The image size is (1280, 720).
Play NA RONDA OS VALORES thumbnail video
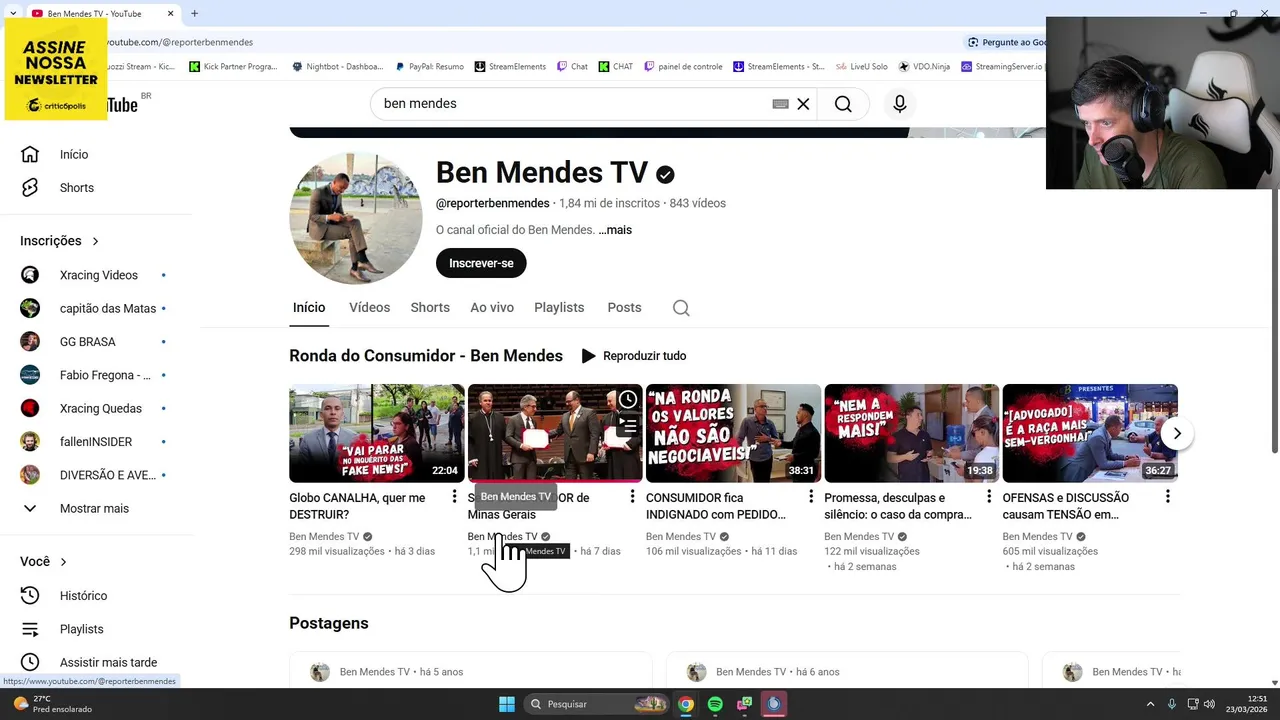click(733, 433)
